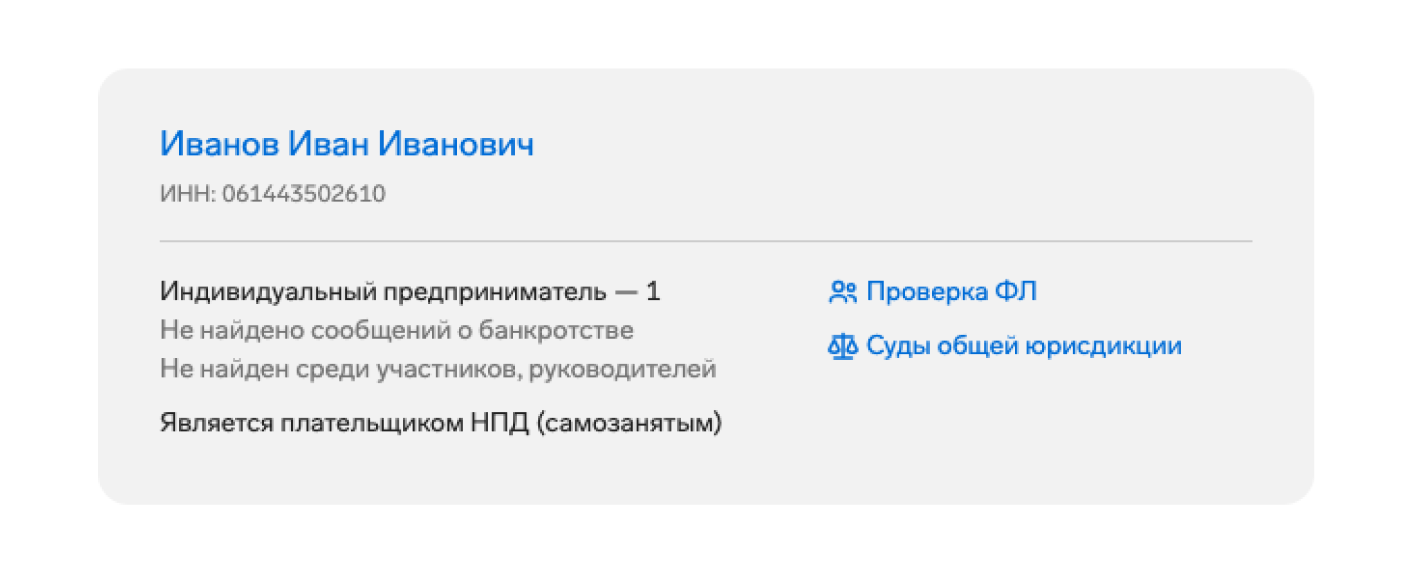Open the Иванов Иван Иванович profile link

point(346,145)
